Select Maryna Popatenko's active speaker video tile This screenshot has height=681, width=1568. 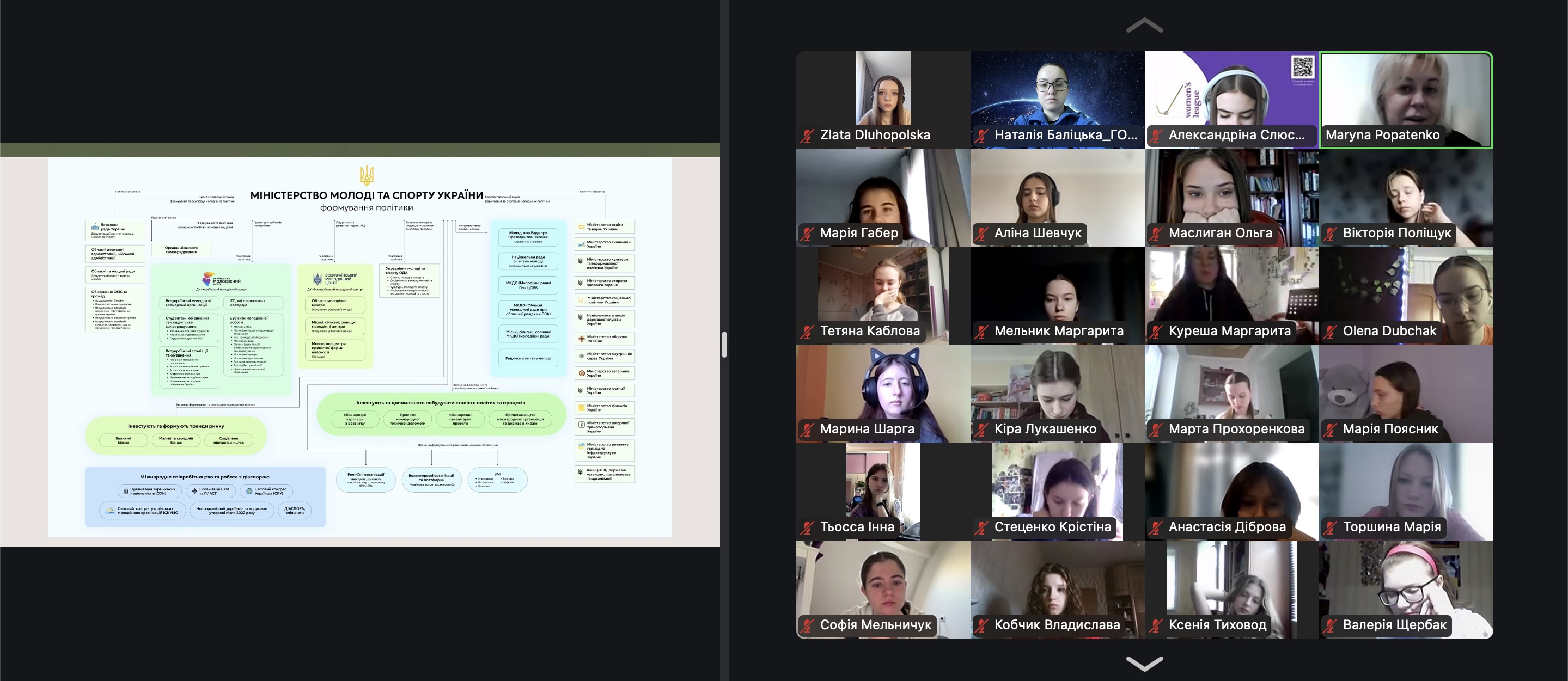point(1406,91)
